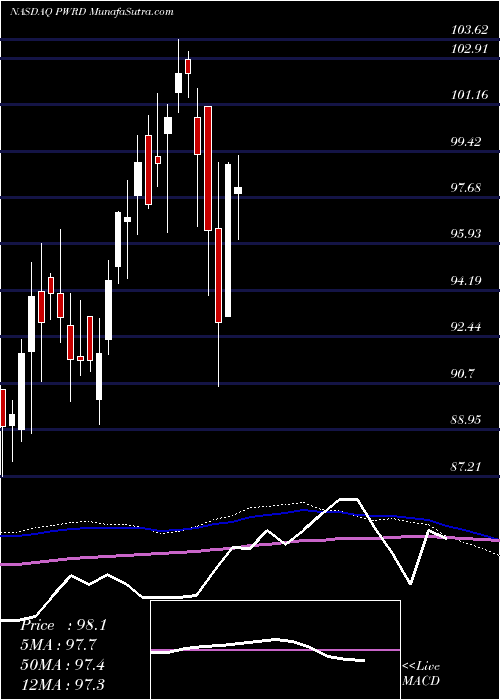This screenshot has width=500, height=700.
Task: Select the 95.93 price level label
Action: [466, 234]
